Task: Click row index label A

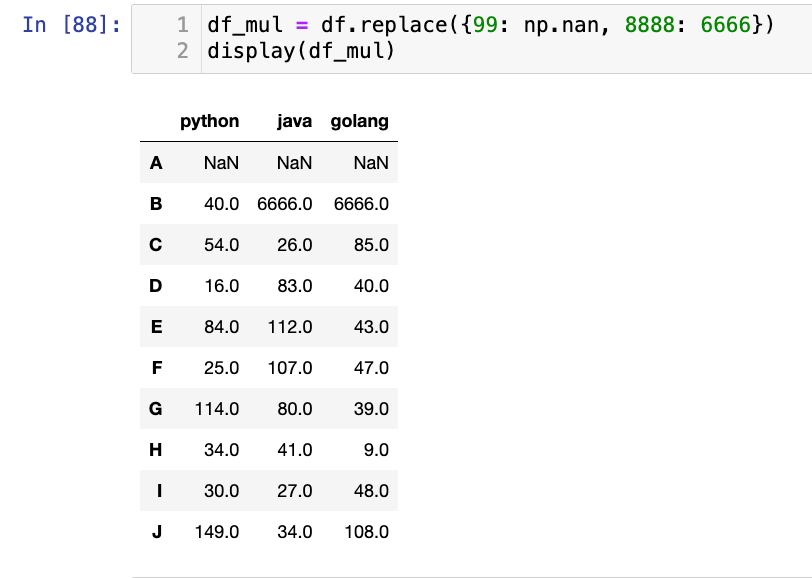Action: click(156, 162)
